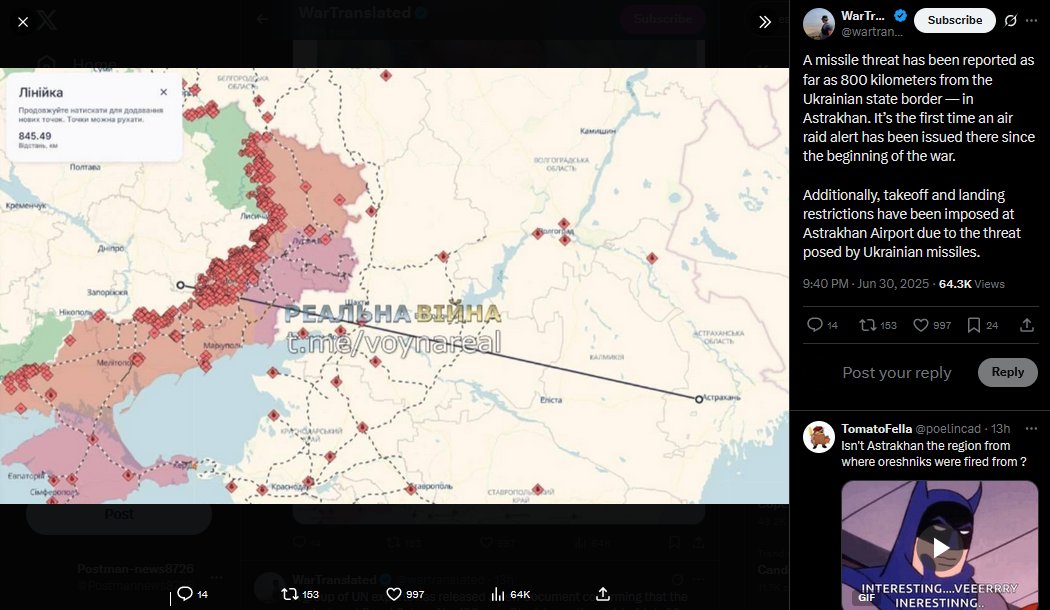View 64.3K Views analytics
Image resolution: width=1050 pixels, height=610 pixels.
tap(972, 284)
